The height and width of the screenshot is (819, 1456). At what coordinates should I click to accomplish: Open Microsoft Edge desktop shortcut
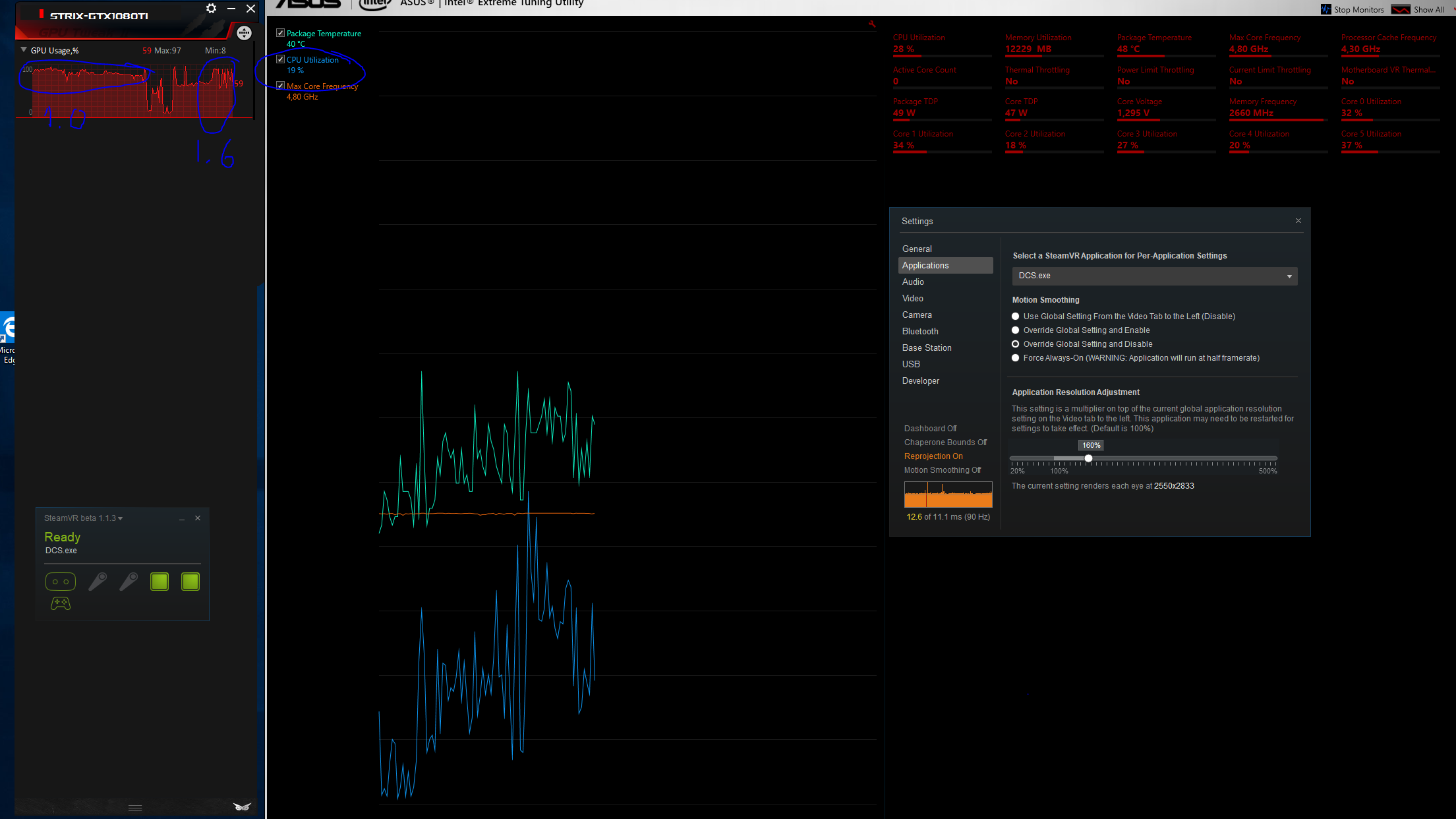pyautogui.click(x=7, y=338)
